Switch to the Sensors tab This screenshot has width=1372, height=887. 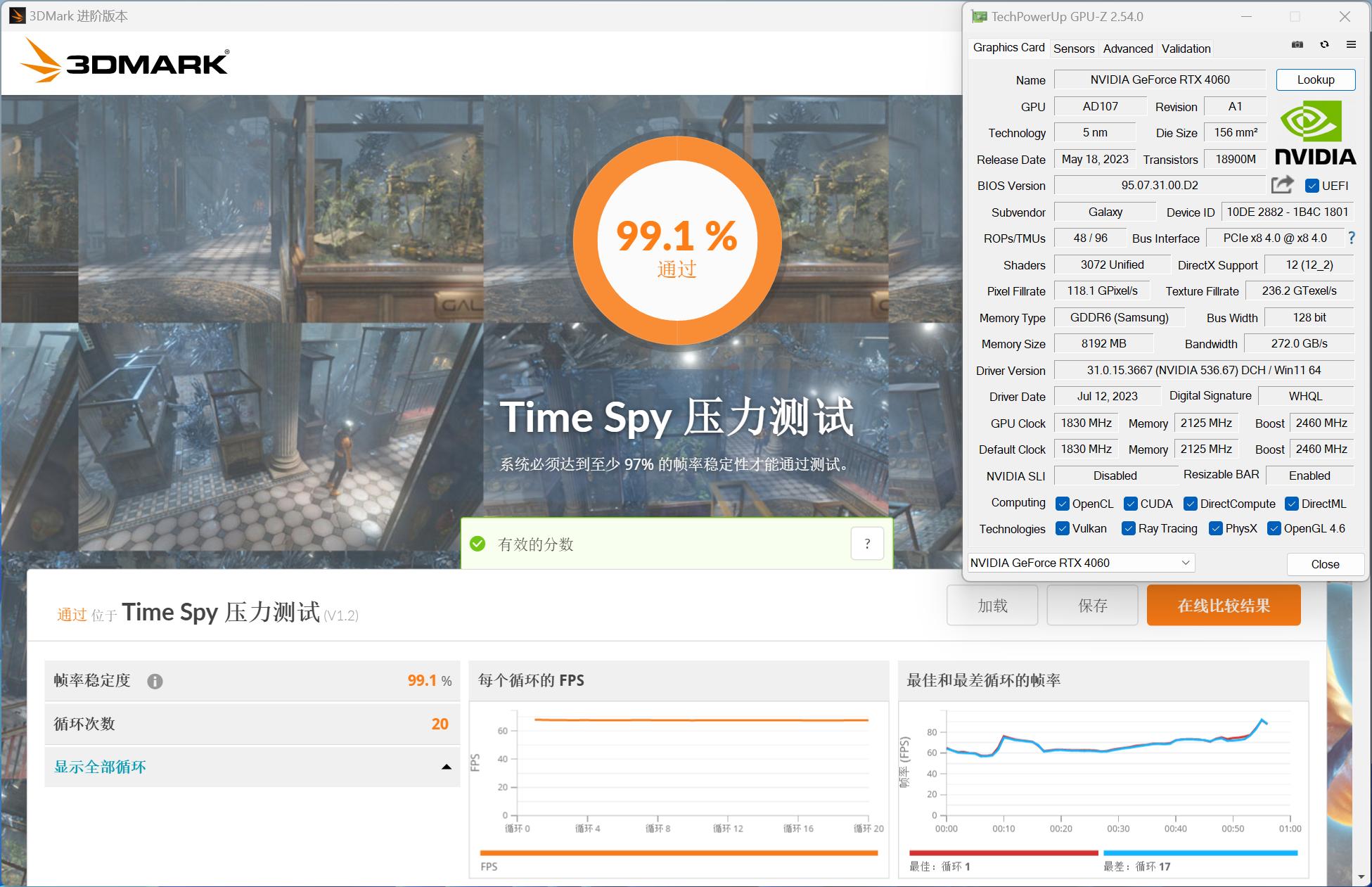click(x=1074, y=48)
